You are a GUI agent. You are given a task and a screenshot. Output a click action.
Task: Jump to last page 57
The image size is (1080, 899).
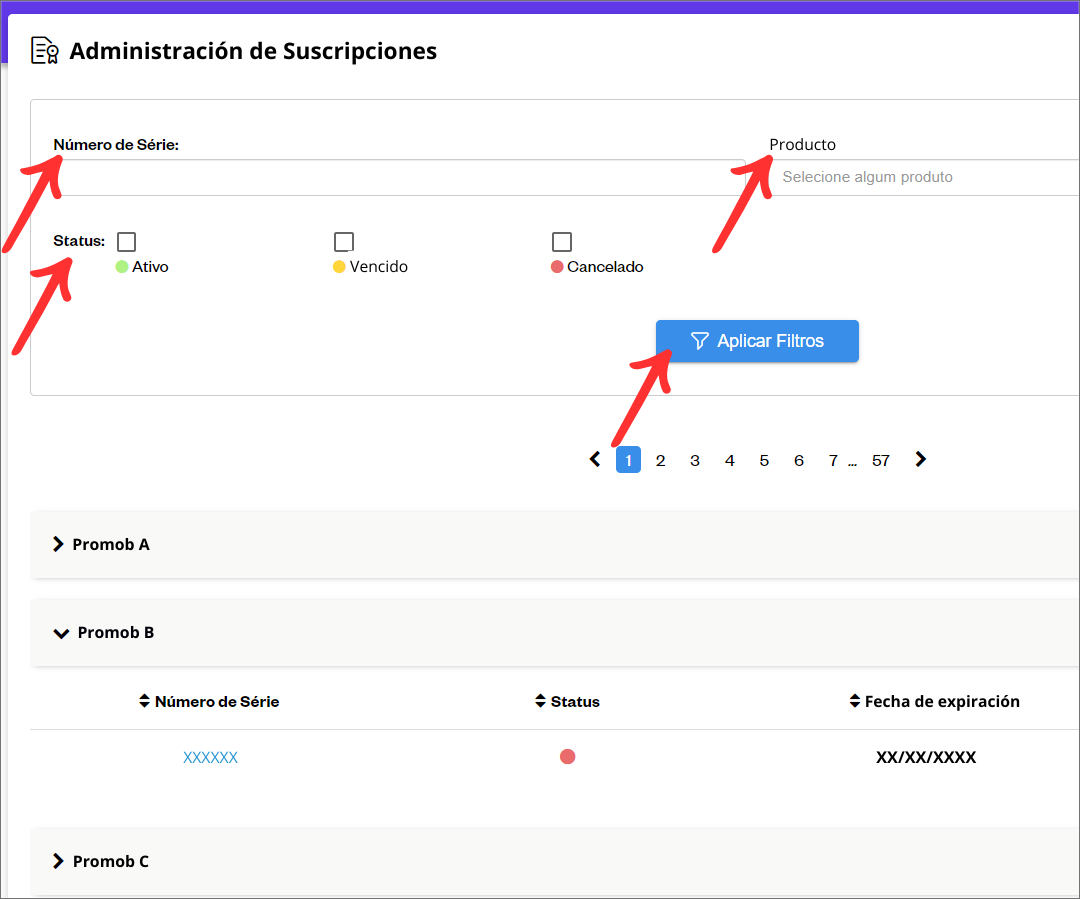point(881,460)
